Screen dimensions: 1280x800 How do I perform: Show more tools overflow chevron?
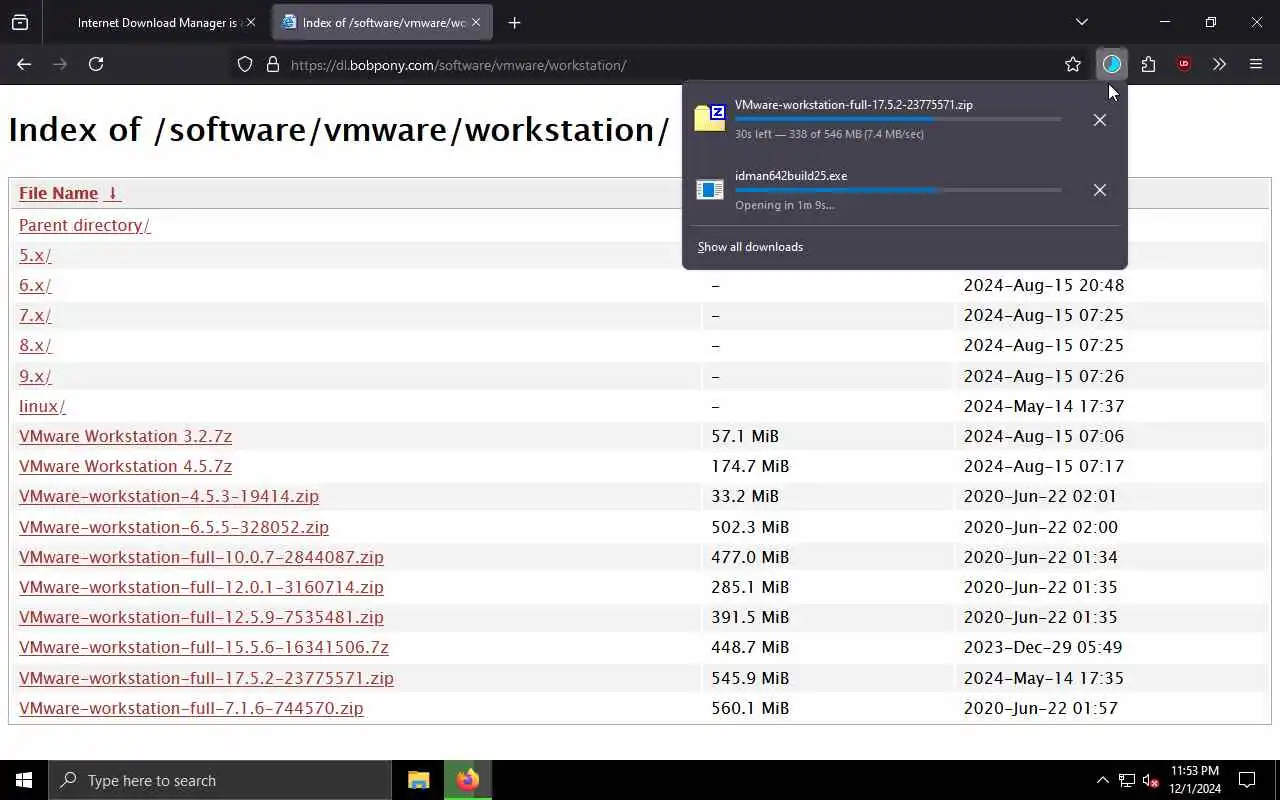[1219, 64]
